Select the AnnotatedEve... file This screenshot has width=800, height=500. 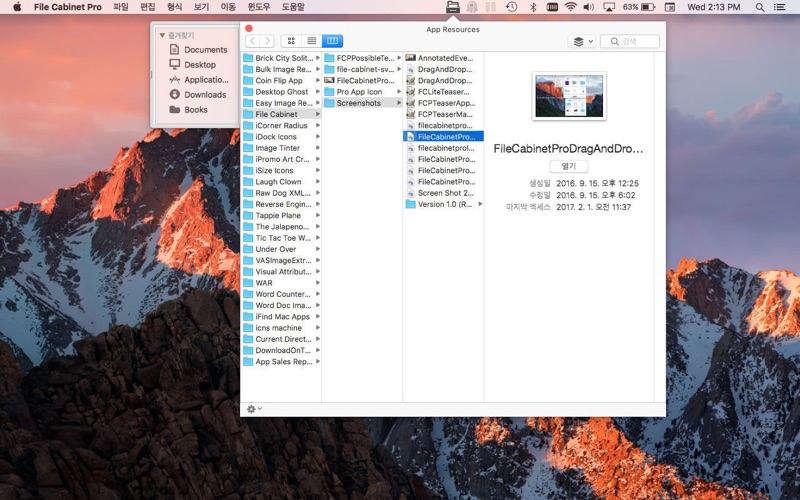443,58
